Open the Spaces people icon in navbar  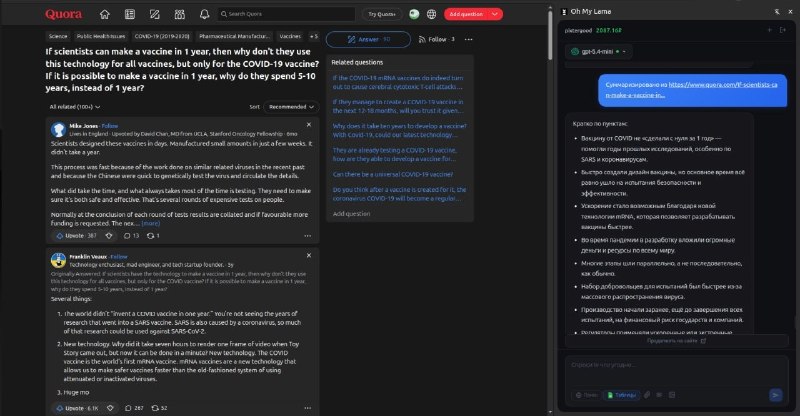pos(180,14)
